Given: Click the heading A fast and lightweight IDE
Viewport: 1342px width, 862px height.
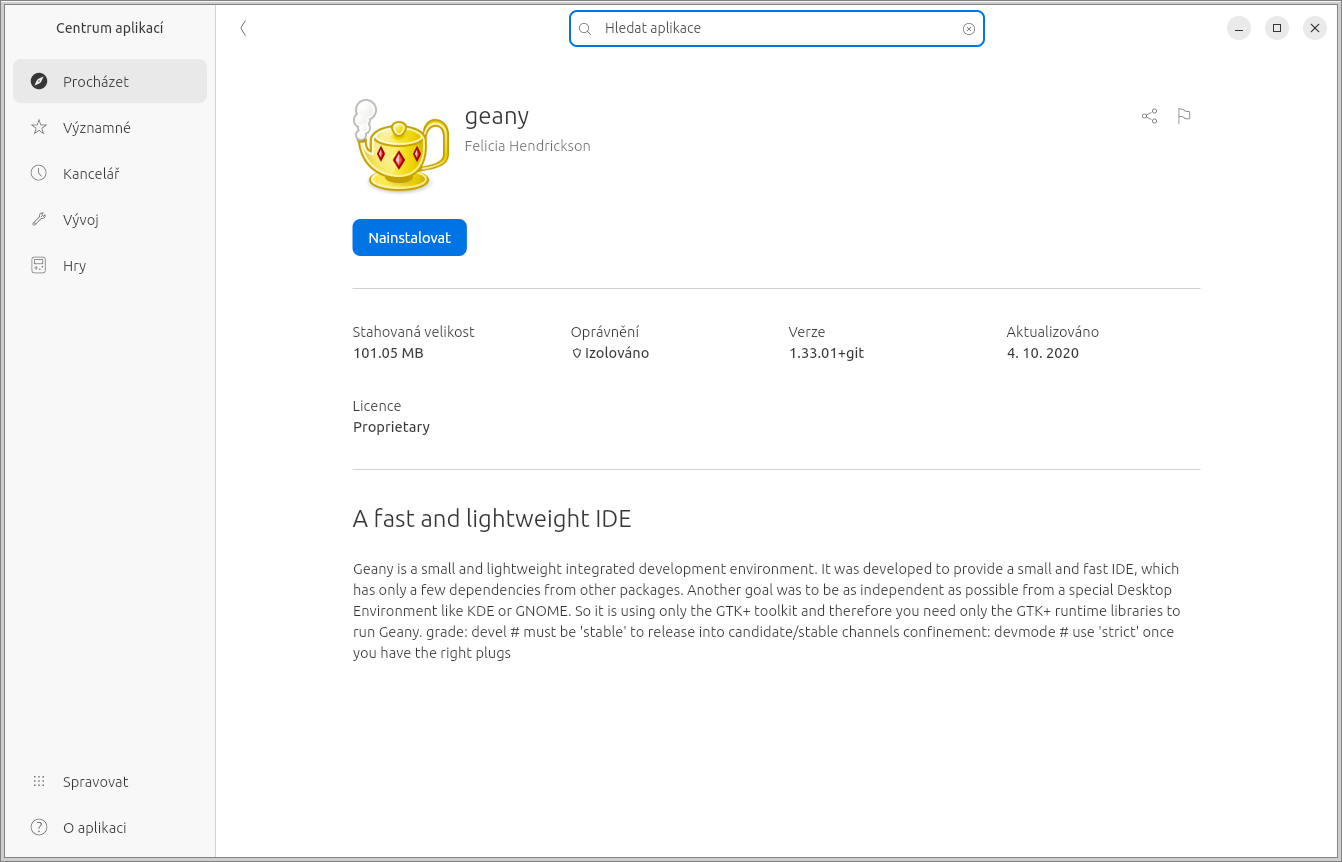Looking at the screenshot, I should 492,519.
